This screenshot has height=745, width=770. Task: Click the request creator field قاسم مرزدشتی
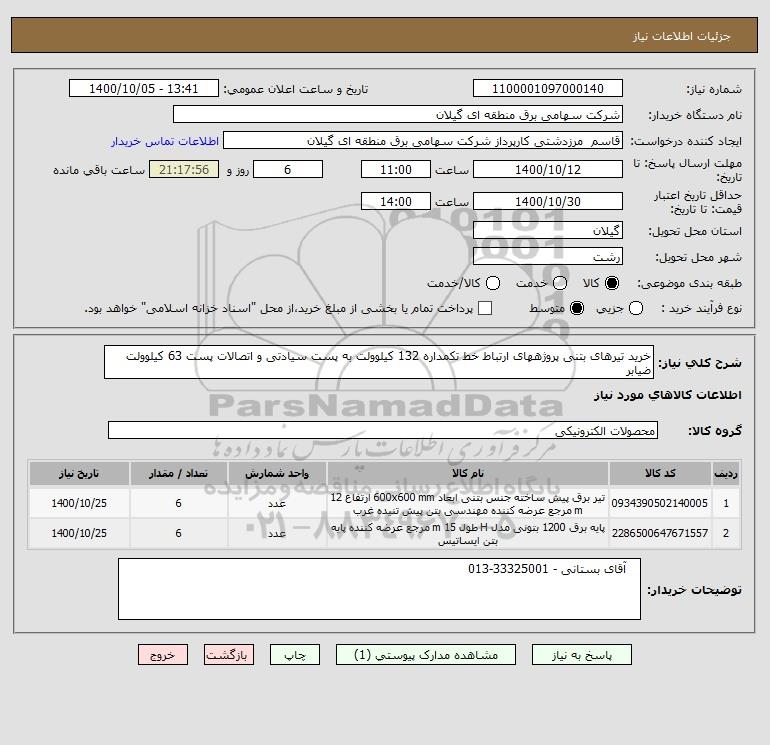point(423,141)
